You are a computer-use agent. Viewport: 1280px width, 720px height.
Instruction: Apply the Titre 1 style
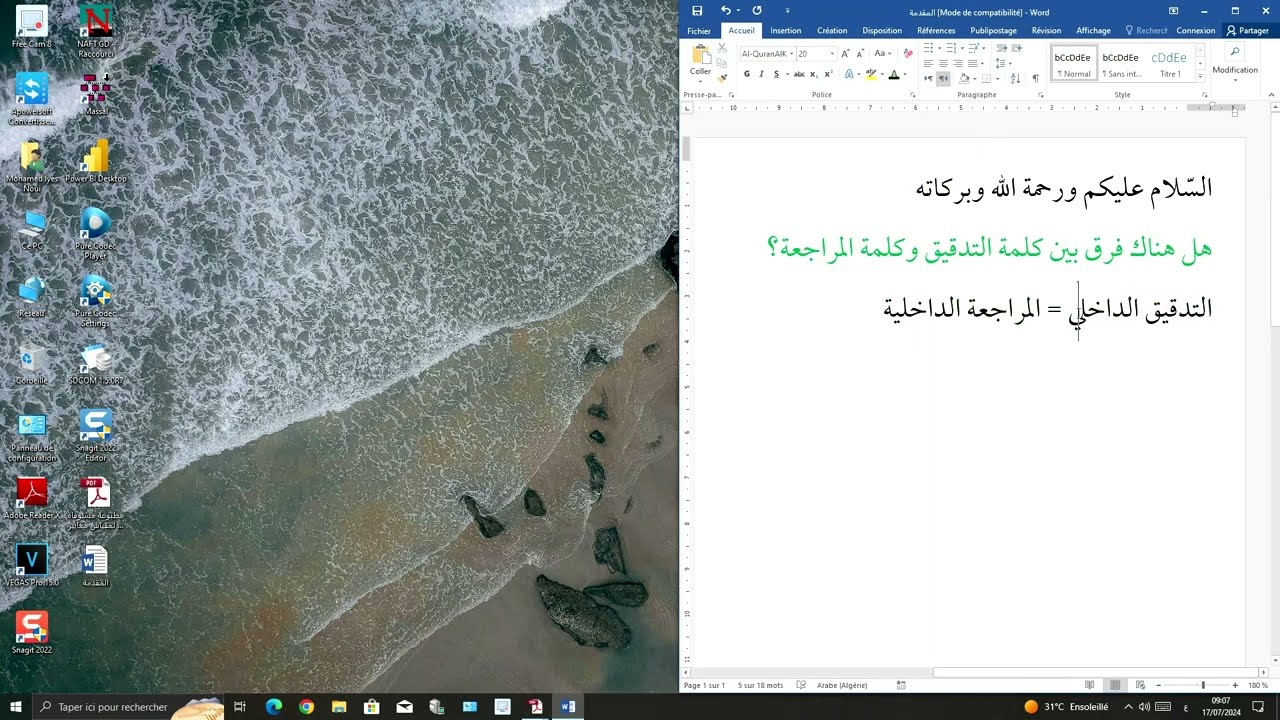pyautogui.click(x=1169, y=63)
